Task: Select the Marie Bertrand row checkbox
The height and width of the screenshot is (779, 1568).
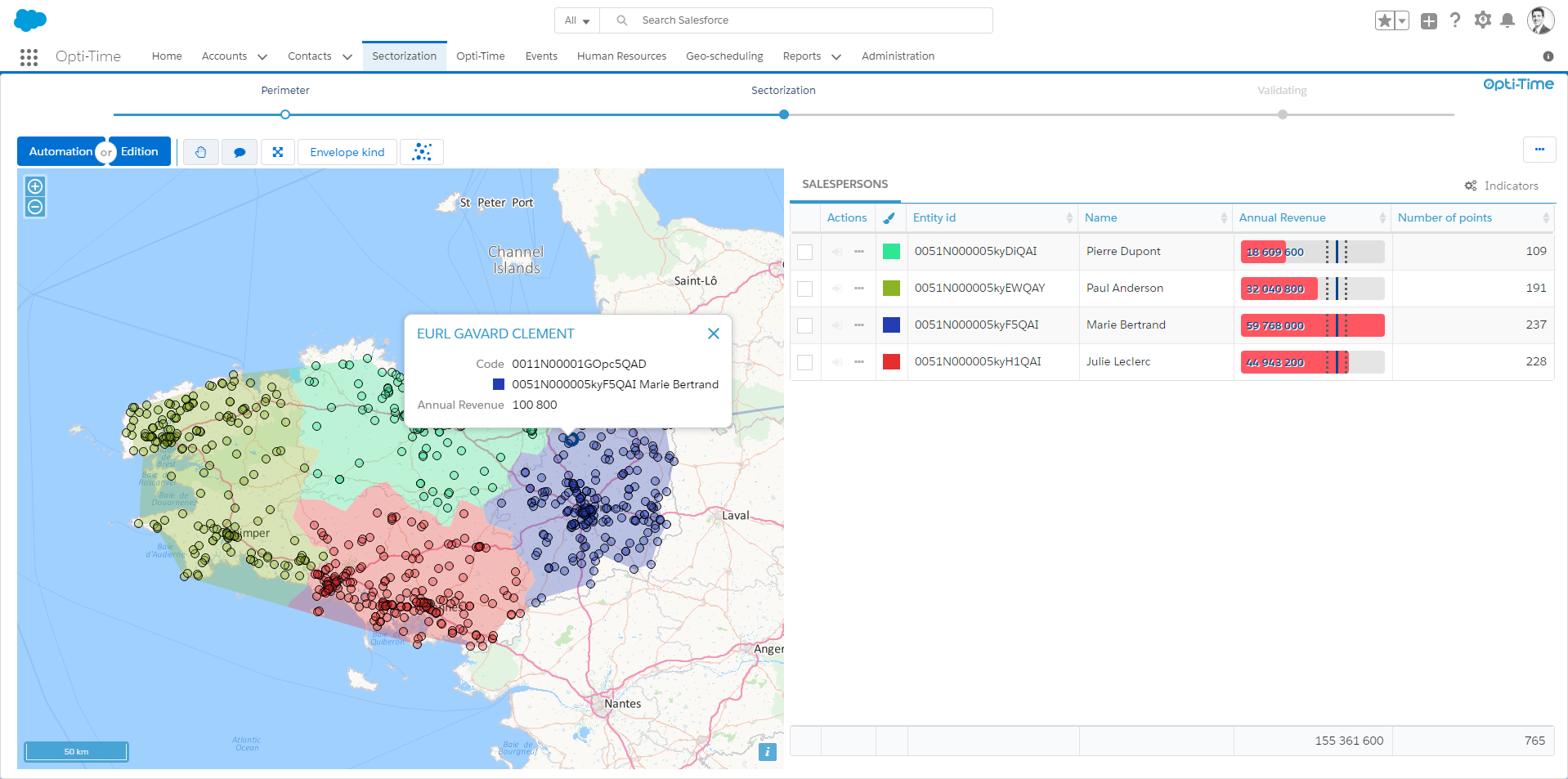Action: click(x=805, y=325)
